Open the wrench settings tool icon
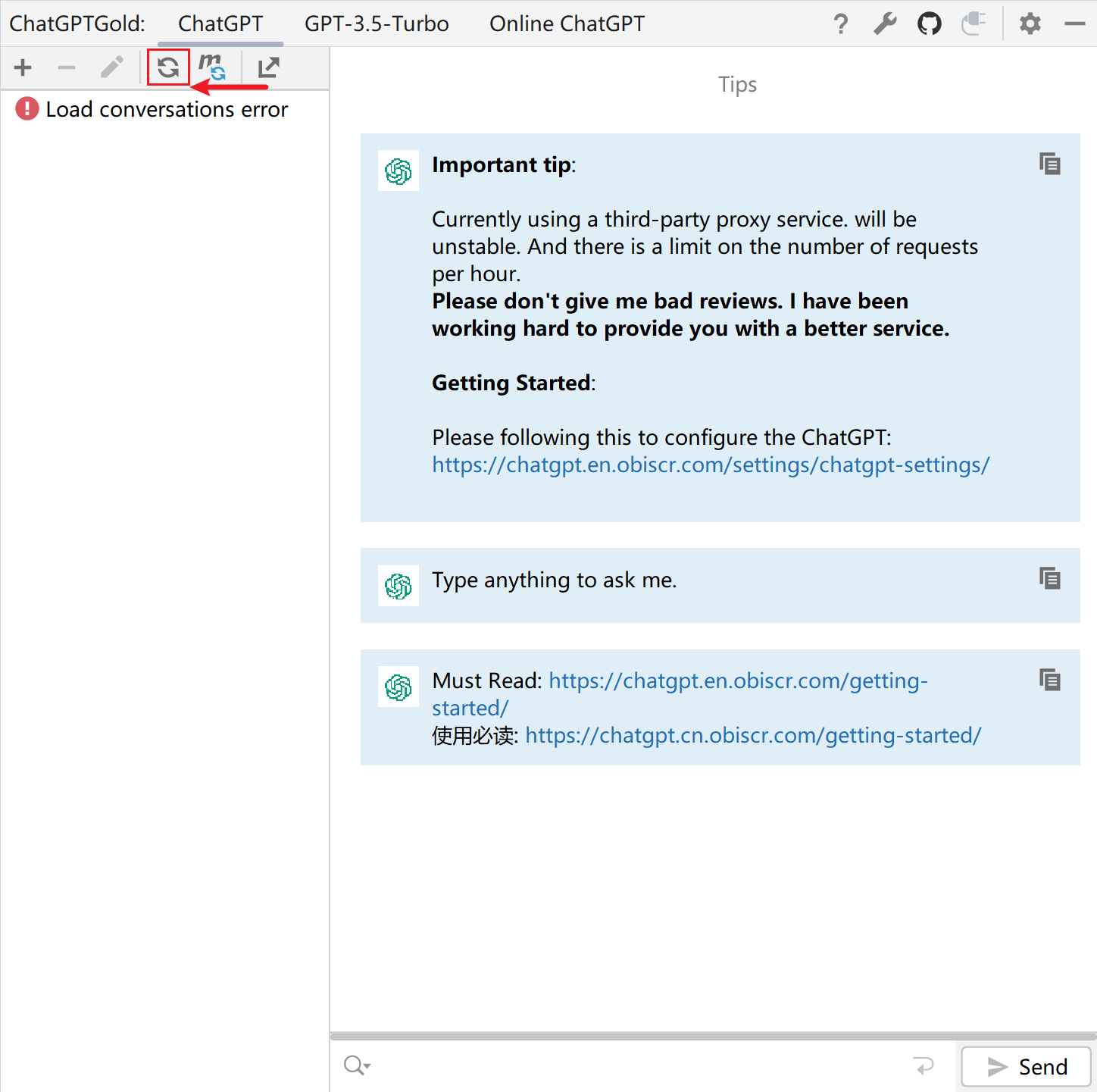1097x1092 pixels. click(885, 24)
